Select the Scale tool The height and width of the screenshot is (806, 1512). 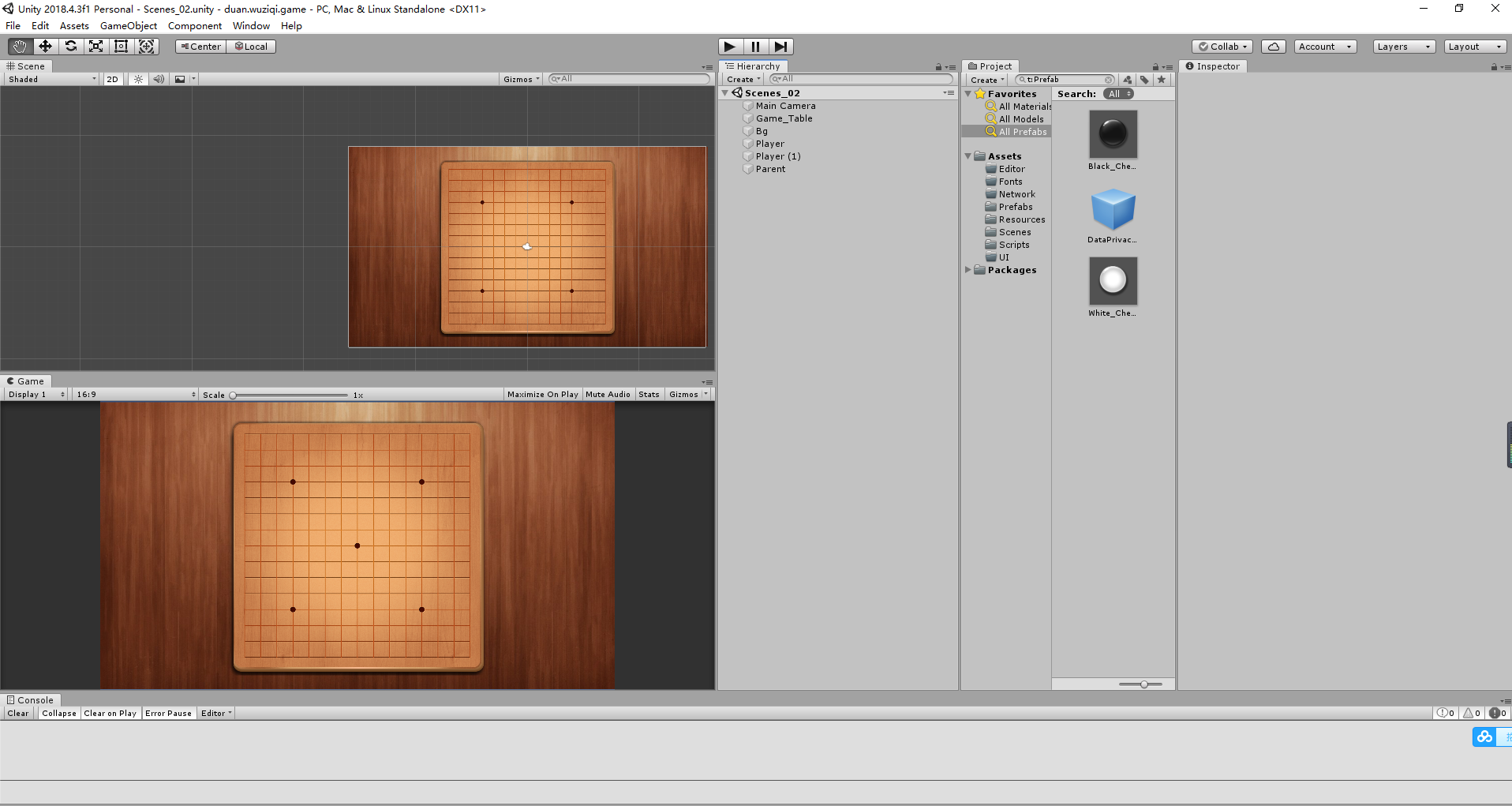[96, 46]
